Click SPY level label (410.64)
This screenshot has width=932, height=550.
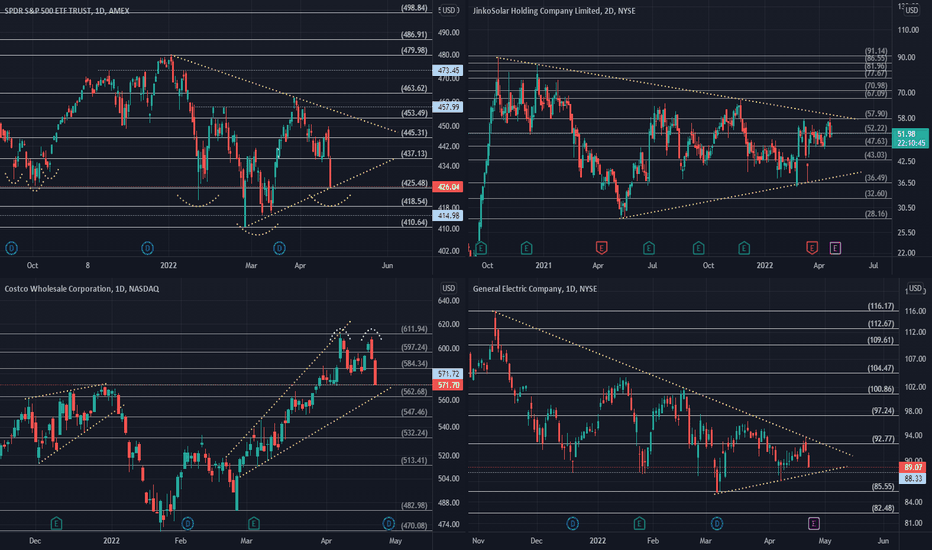[414, 222]
